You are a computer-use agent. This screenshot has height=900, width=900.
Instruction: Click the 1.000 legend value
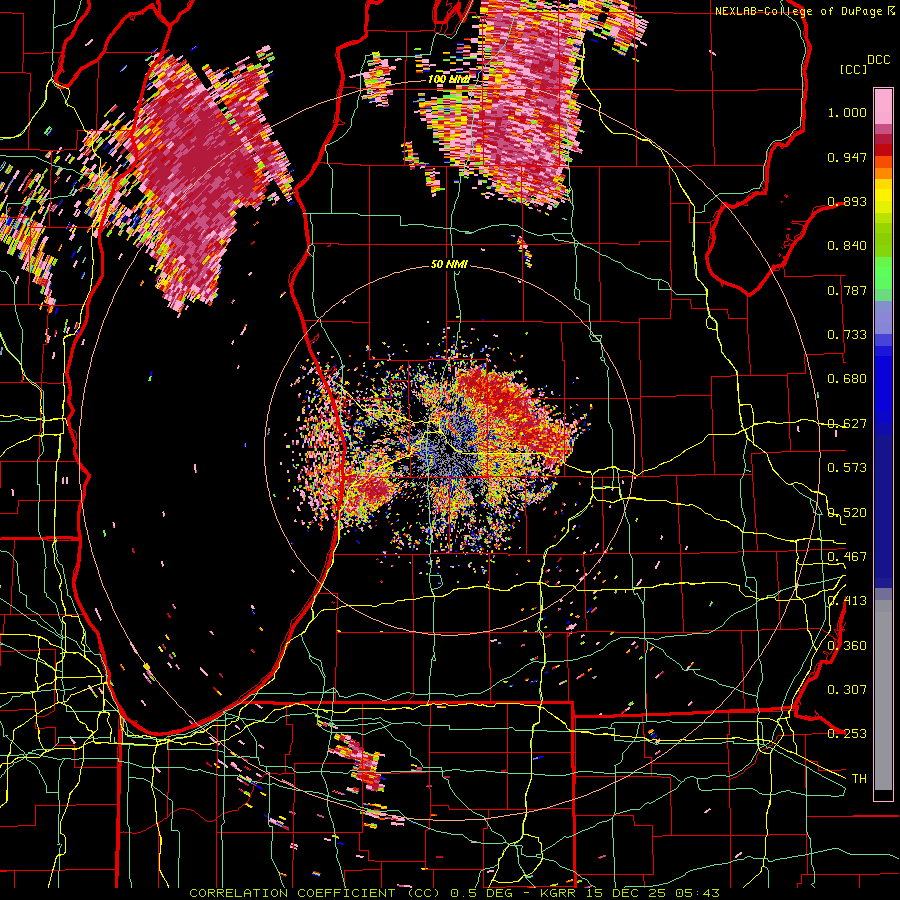[x=847, y=112]
